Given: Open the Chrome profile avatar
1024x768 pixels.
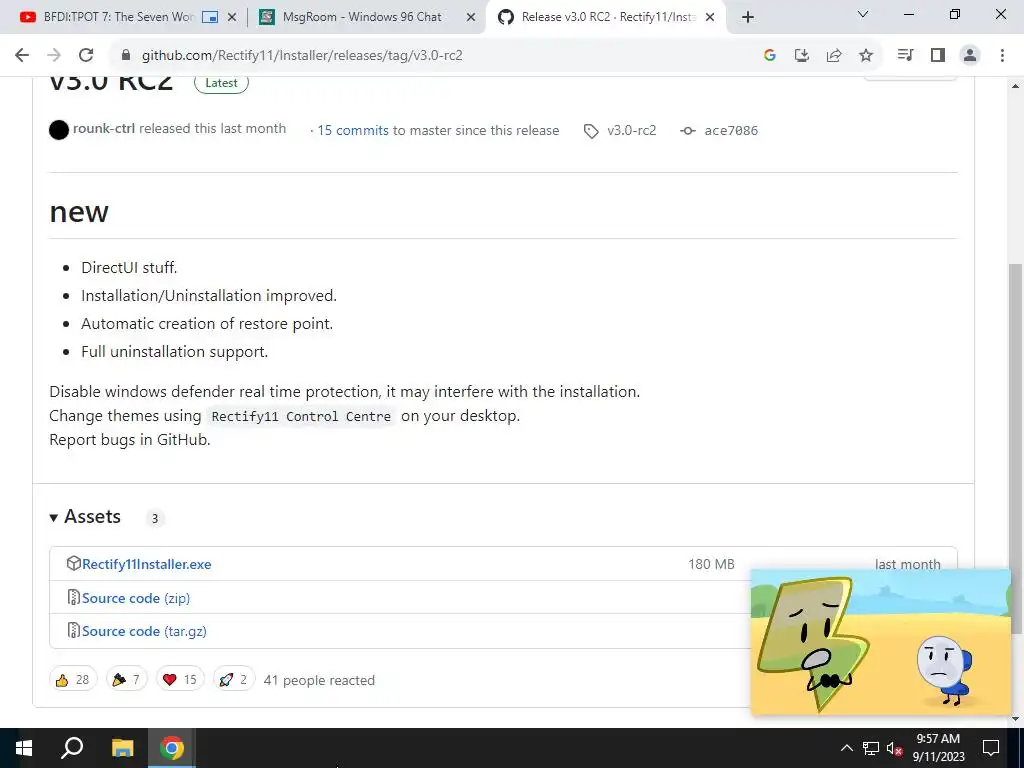Looking at the screenshot, I should pos(970,56).
